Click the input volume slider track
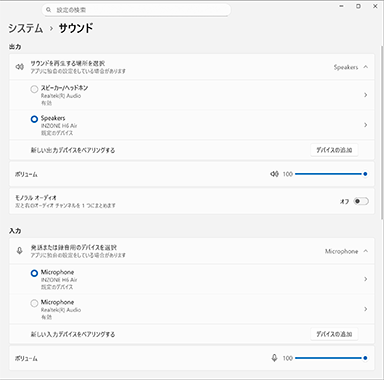This screenshot has height=380, width=384. tap(330, 358)
